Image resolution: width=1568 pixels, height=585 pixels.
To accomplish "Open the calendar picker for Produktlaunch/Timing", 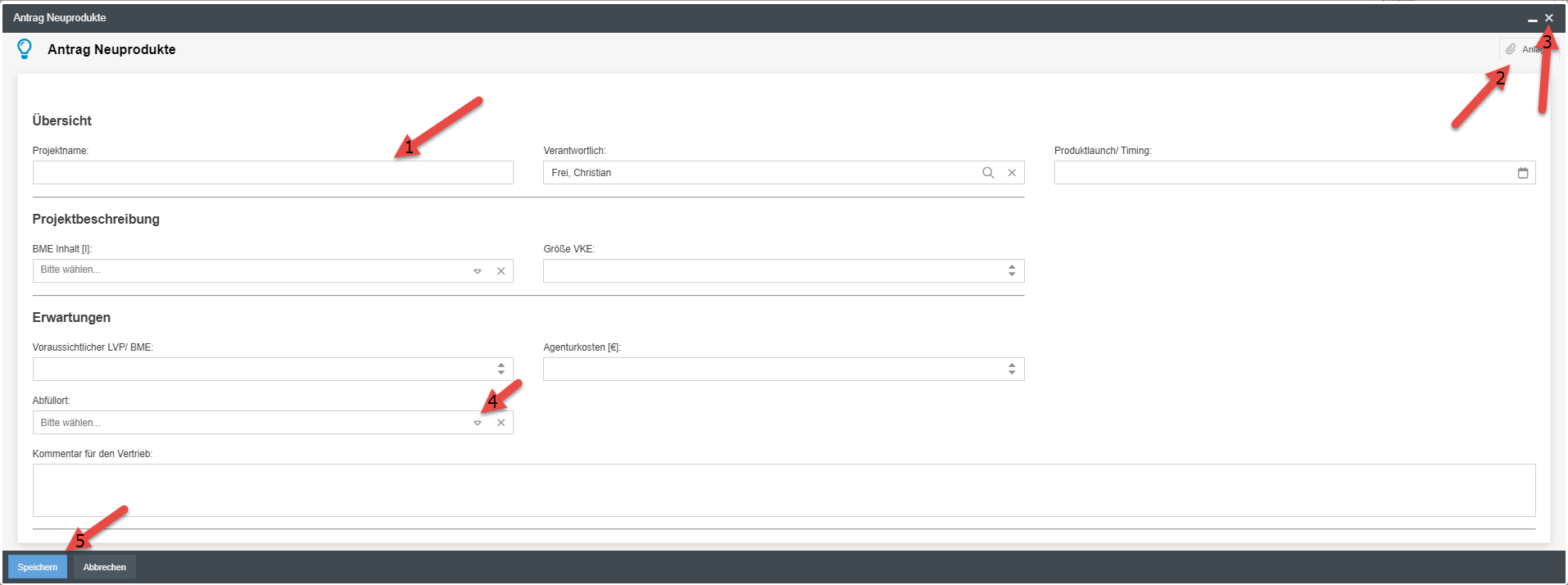I will click(x=1522, y=173).
